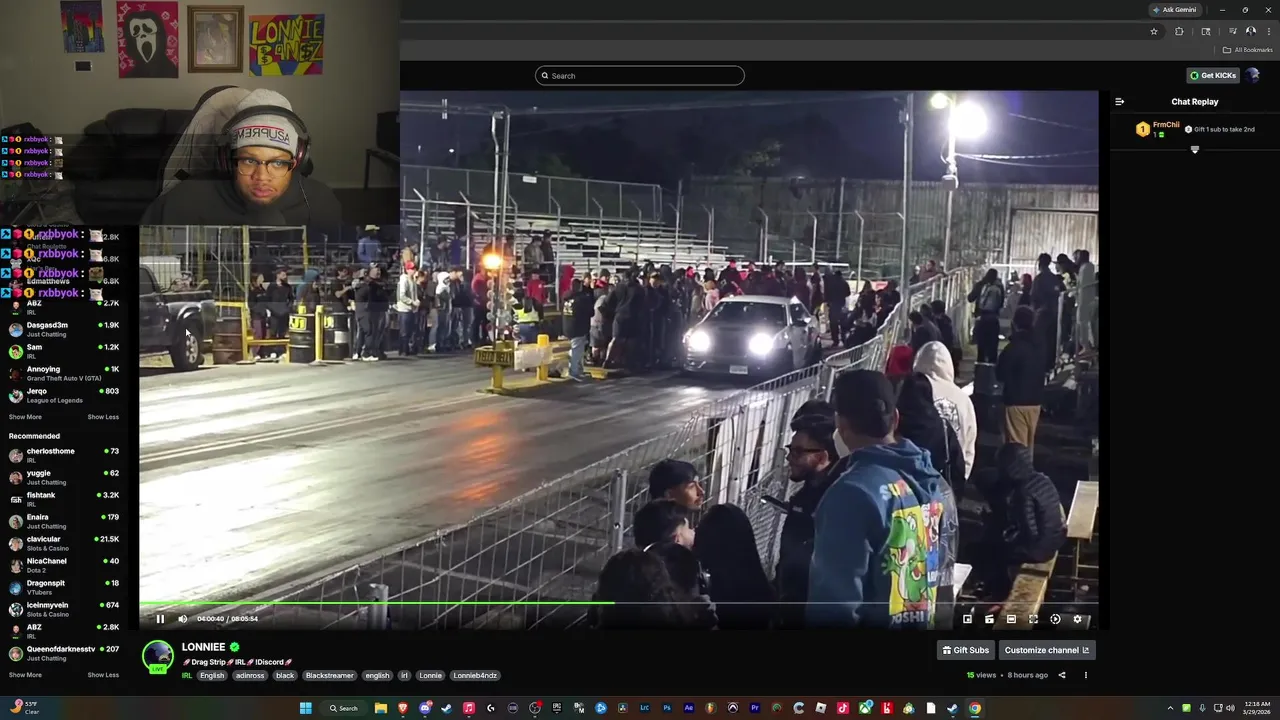Click Ask Gemini in Chrome title bar

(1174, 9)
